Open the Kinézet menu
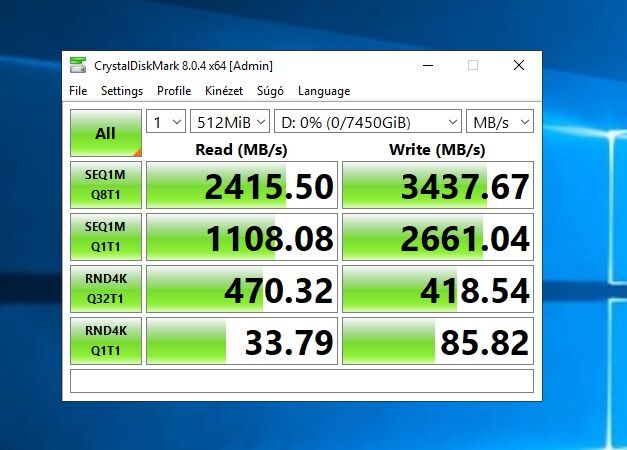The height and width of the screenshot is (450, 627). pos(224,91)
